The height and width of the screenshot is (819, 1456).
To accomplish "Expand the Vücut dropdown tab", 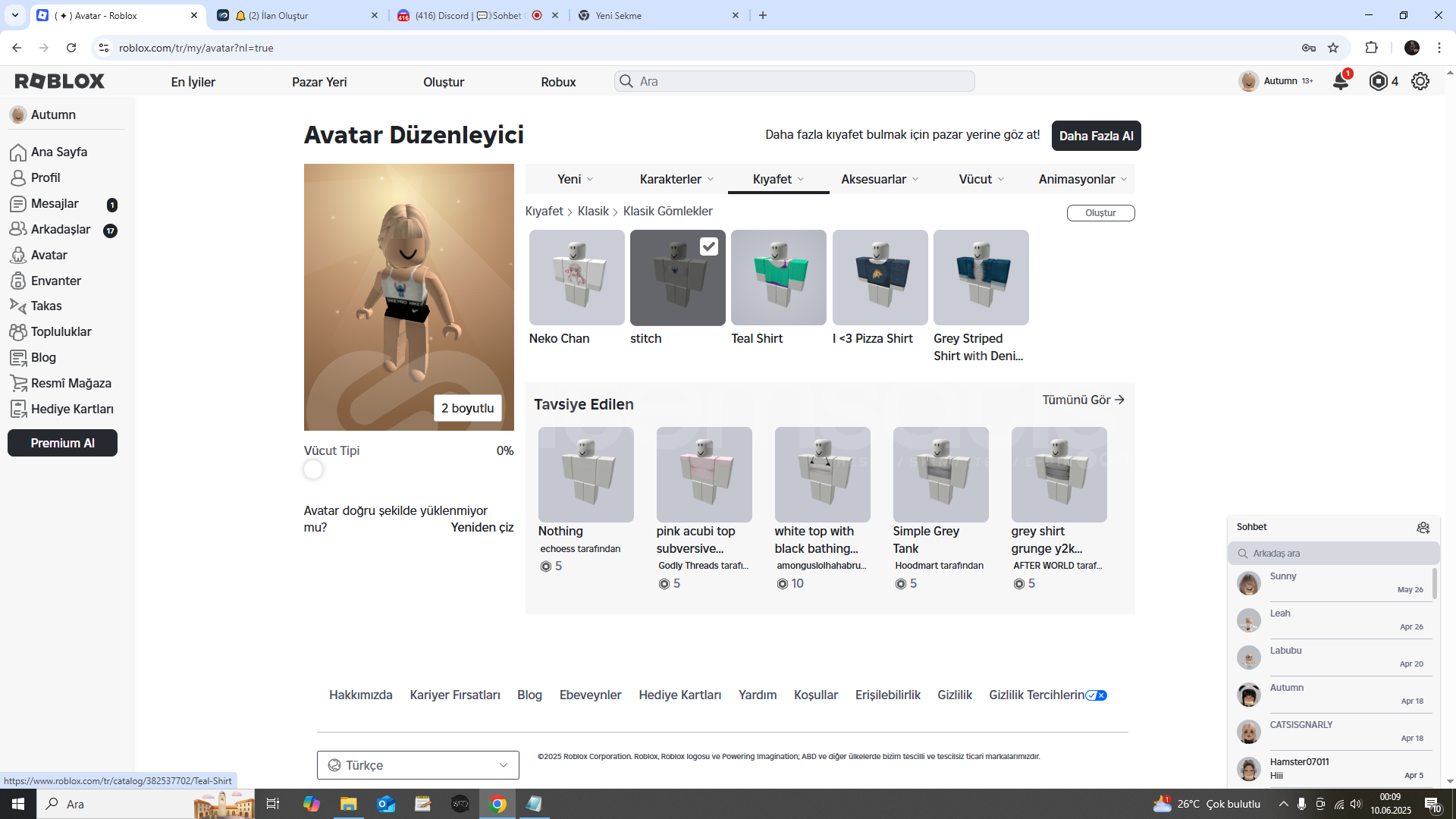I will pos(981,179).
